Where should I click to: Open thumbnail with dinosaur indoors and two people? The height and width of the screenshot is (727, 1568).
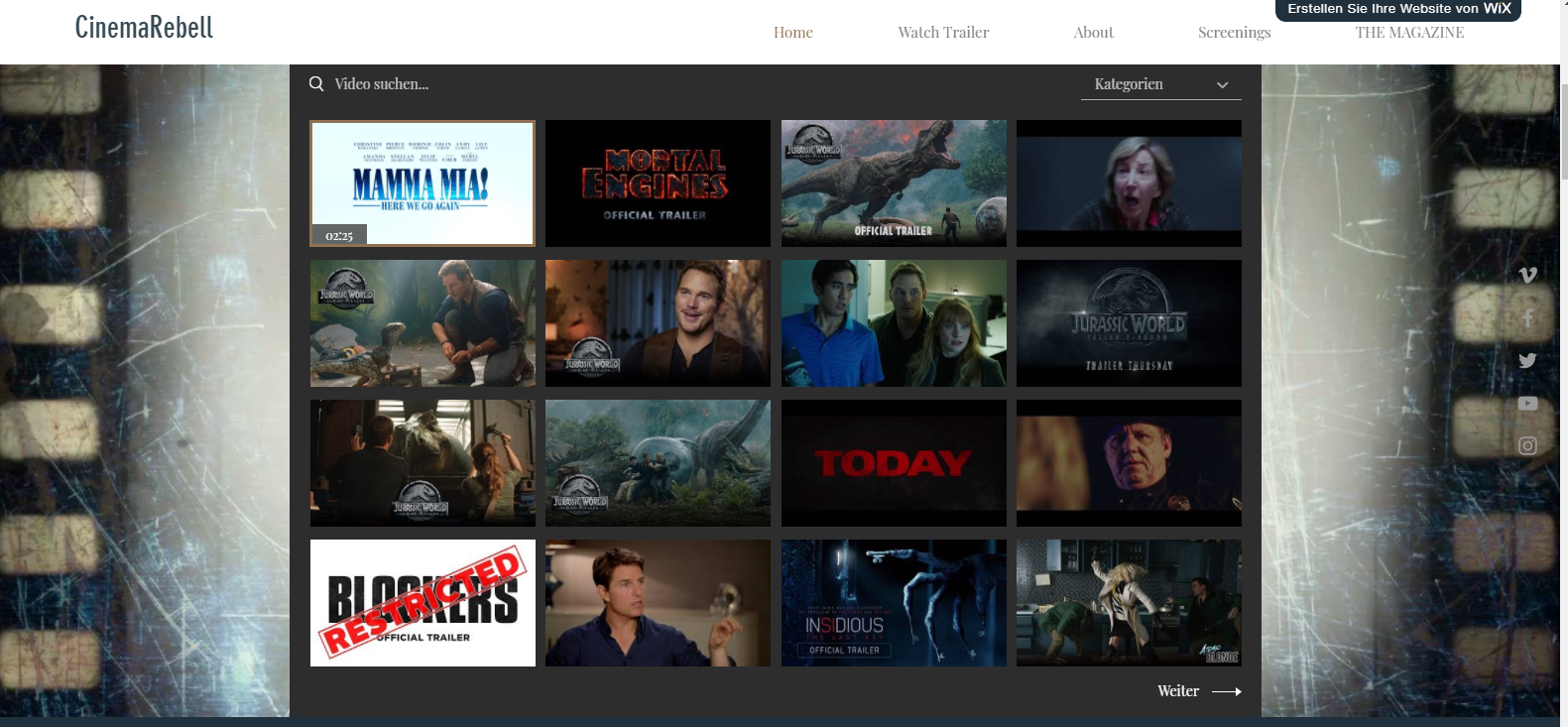tap(422, 463)
